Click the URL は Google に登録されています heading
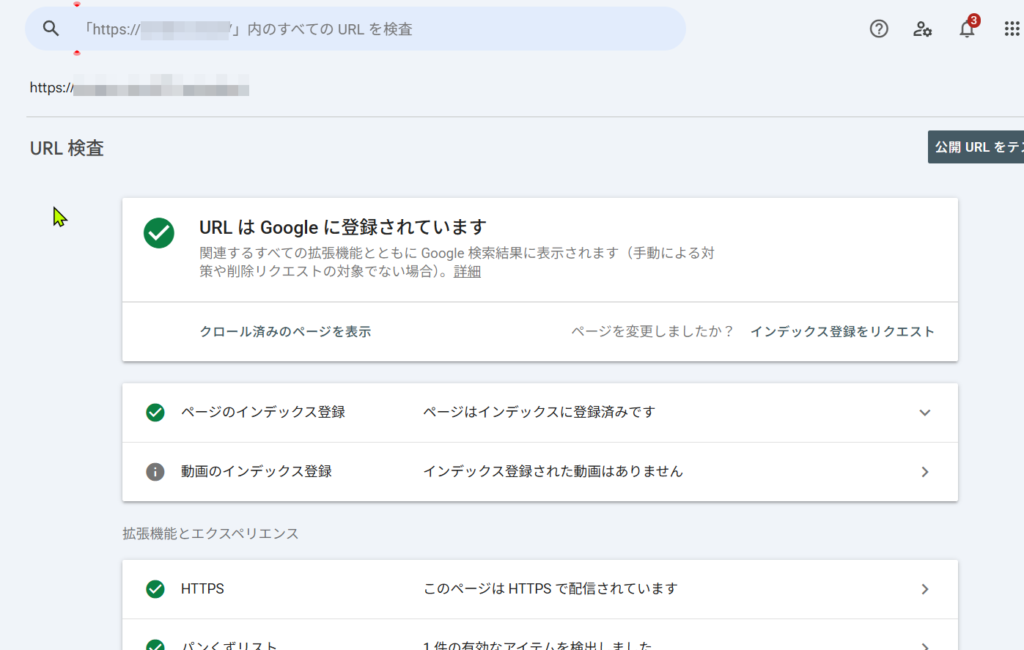Screen dimensions: 1024x650 [x=342, y=227]
